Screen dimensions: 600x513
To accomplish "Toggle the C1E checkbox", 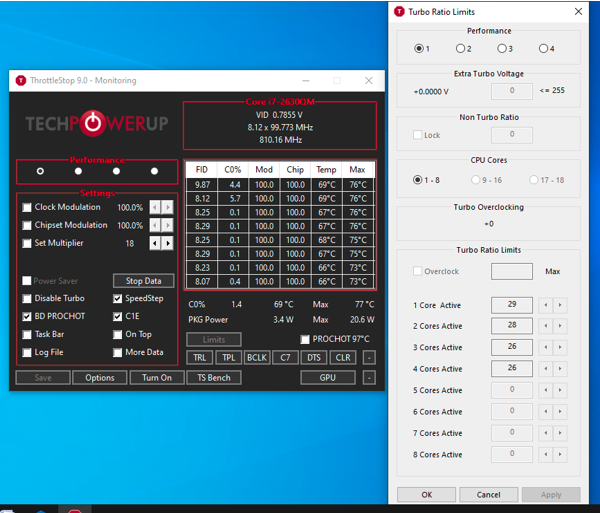I will point(117,316).
